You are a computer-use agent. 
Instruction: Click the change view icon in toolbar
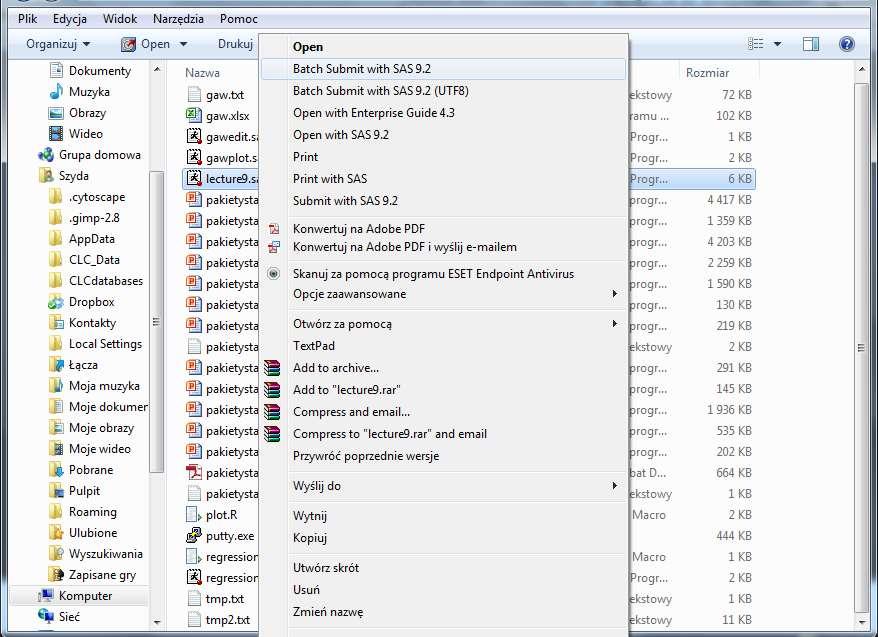pyautogui.click(x=756, y=44)
